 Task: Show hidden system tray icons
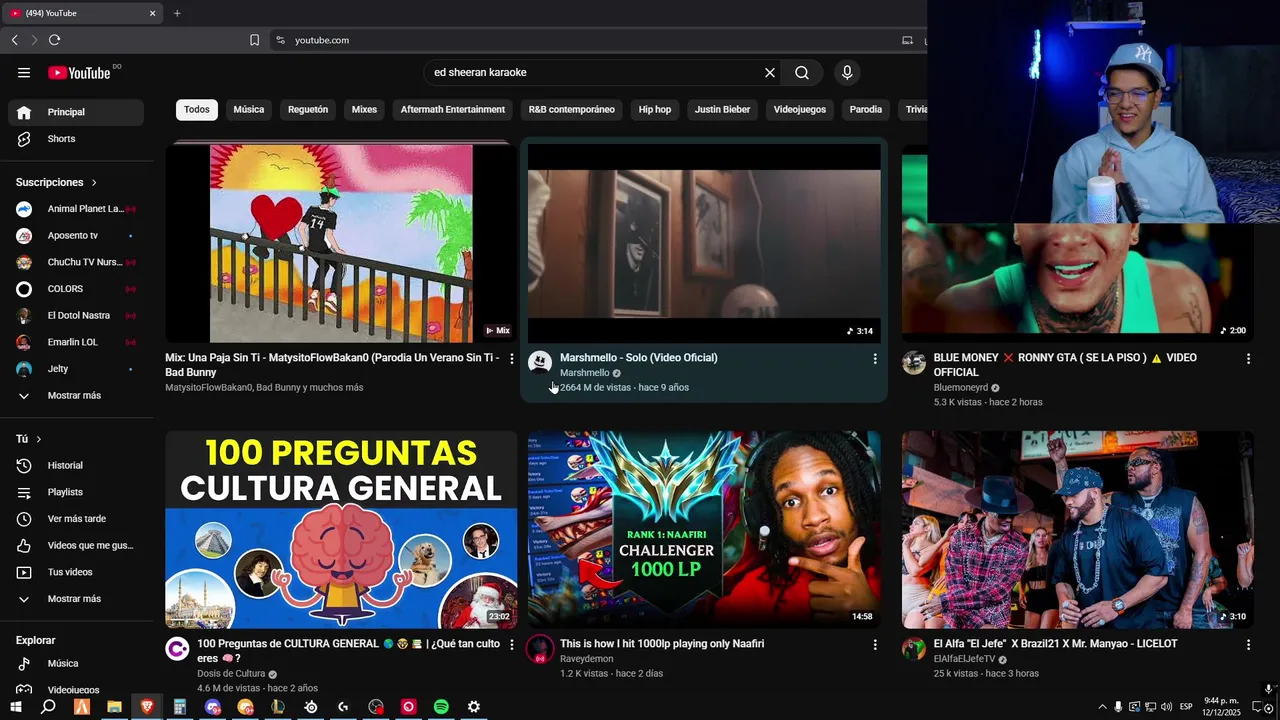(1102, 707)
